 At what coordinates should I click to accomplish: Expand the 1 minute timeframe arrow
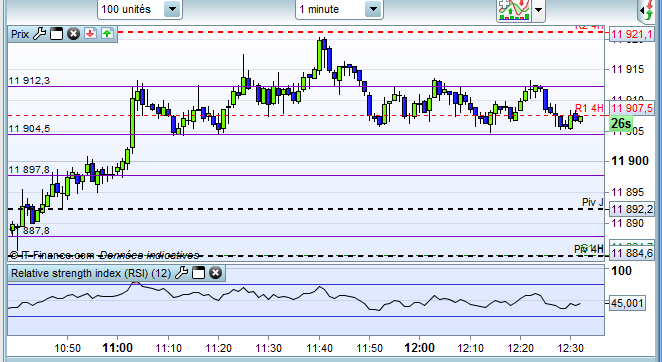[x=373, y=9]
